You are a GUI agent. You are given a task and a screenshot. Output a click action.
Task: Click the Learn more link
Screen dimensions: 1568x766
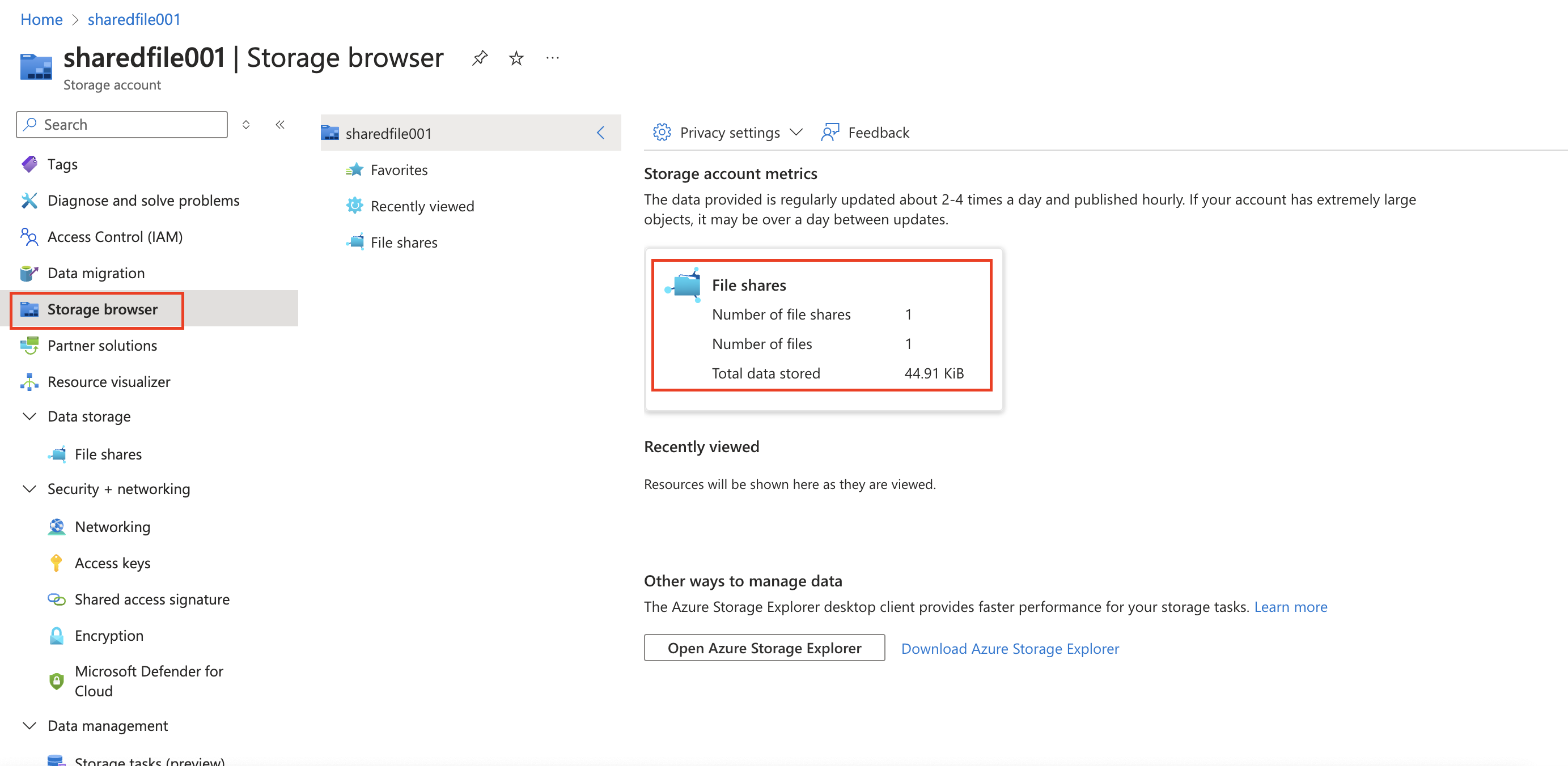pos(1290,607)
